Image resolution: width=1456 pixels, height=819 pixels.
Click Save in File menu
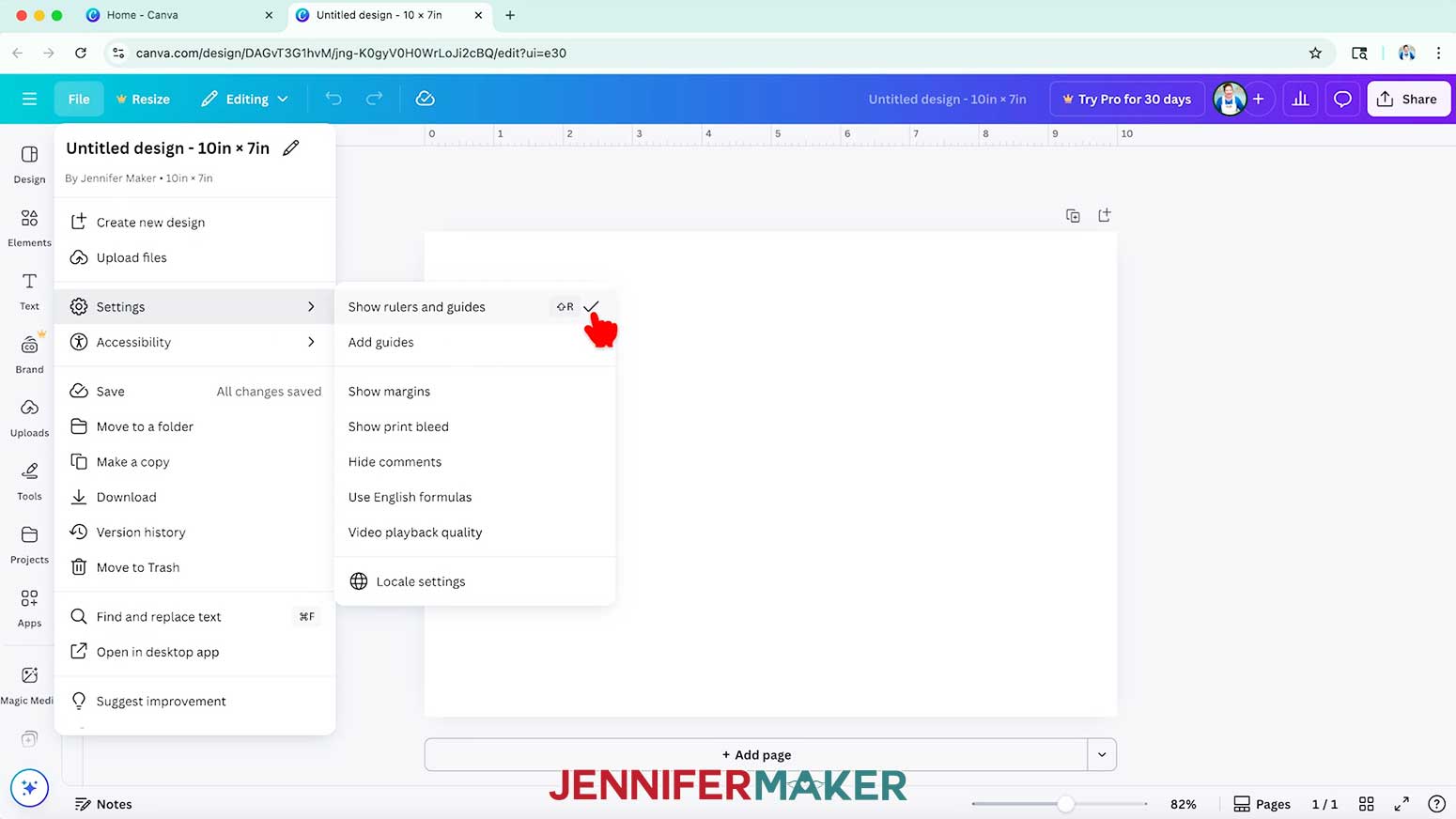point(194,392)
